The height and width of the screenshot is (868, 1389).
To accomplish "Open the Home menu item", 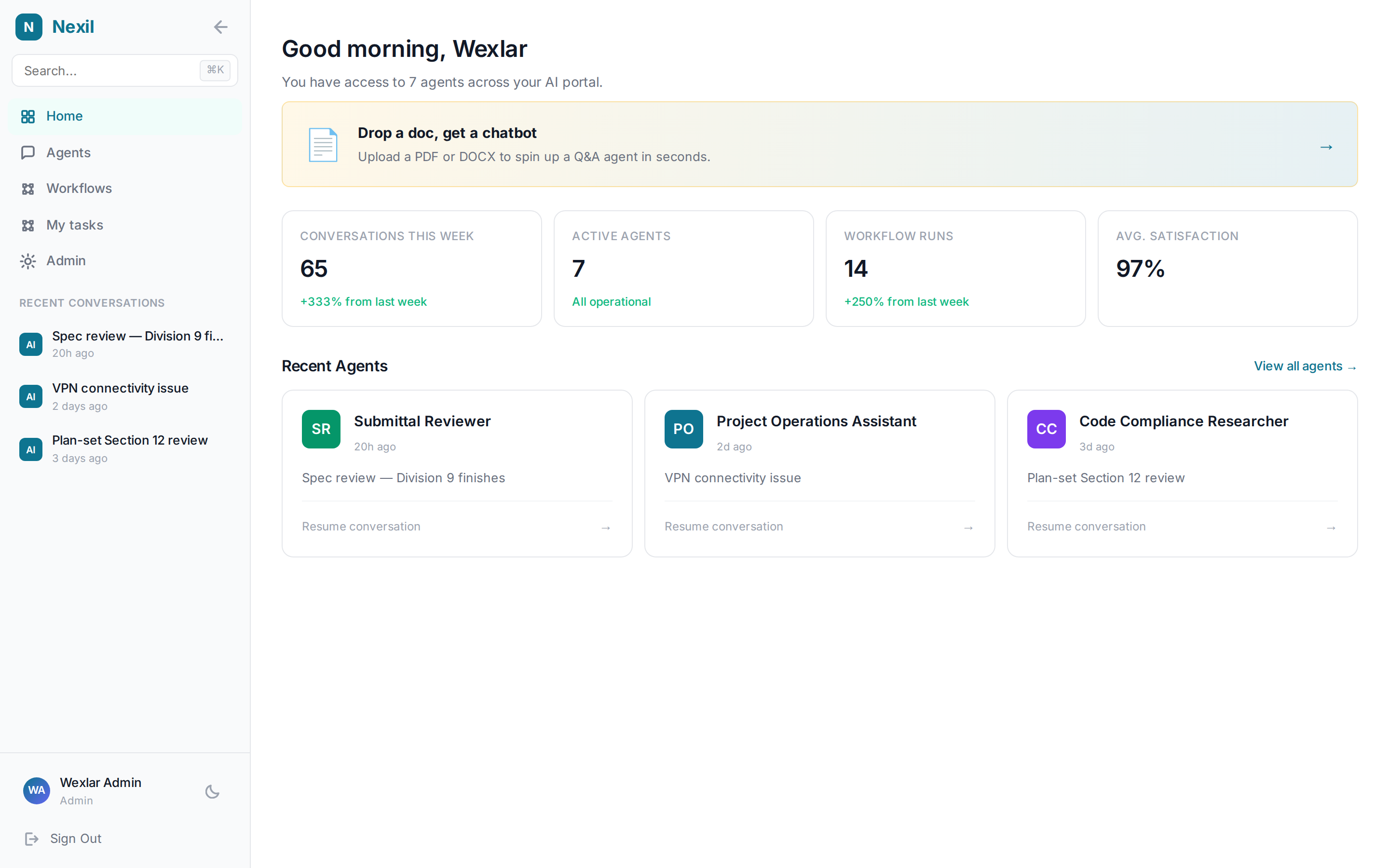I will [124, 116].
